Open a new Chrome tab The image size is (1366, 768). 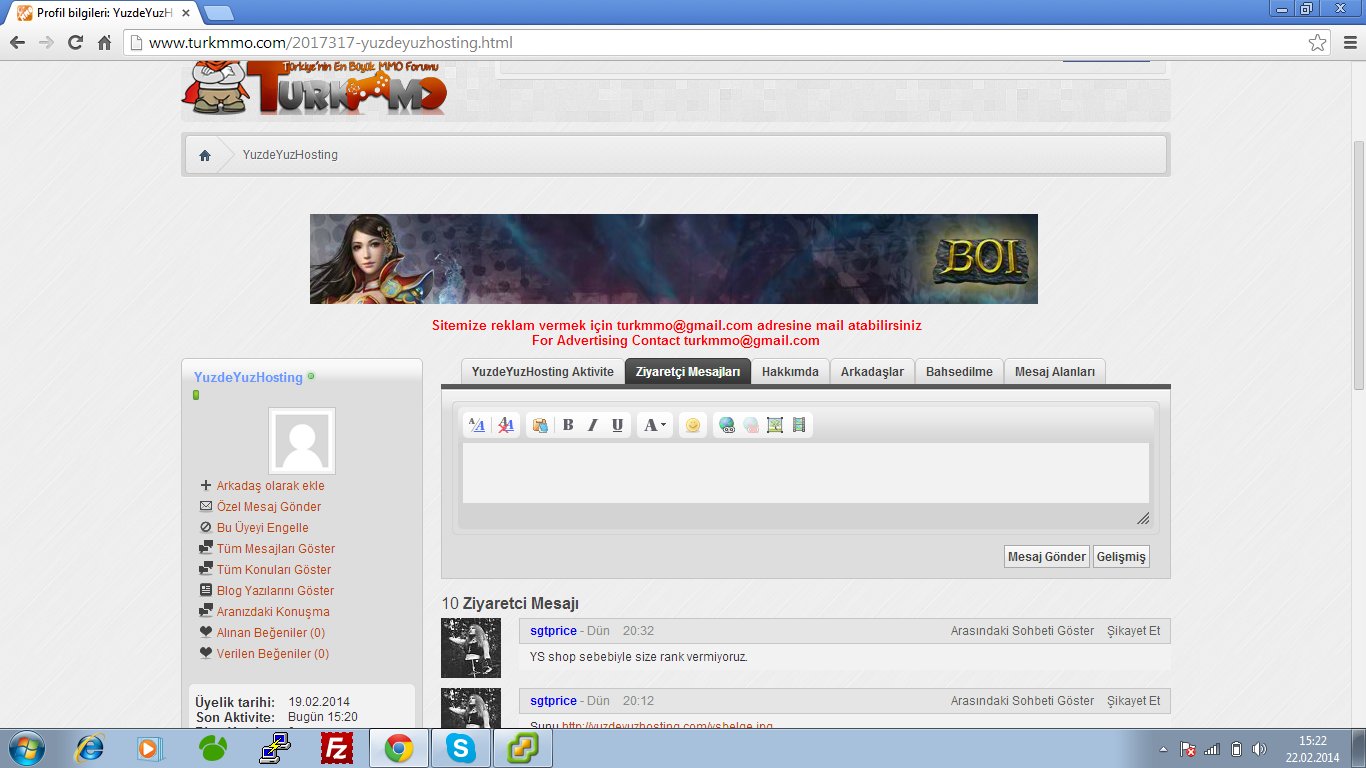pos(218,13)
